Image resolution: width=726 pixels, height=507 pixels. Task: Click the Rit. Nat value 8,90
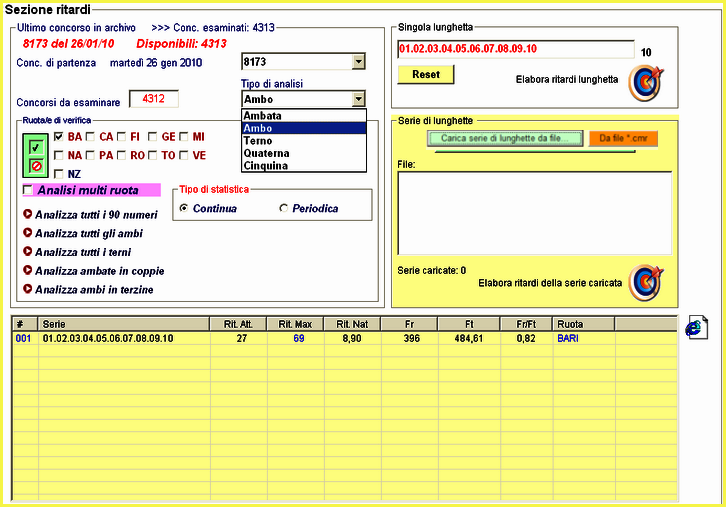pyautogui.click(x=352, y=338)
